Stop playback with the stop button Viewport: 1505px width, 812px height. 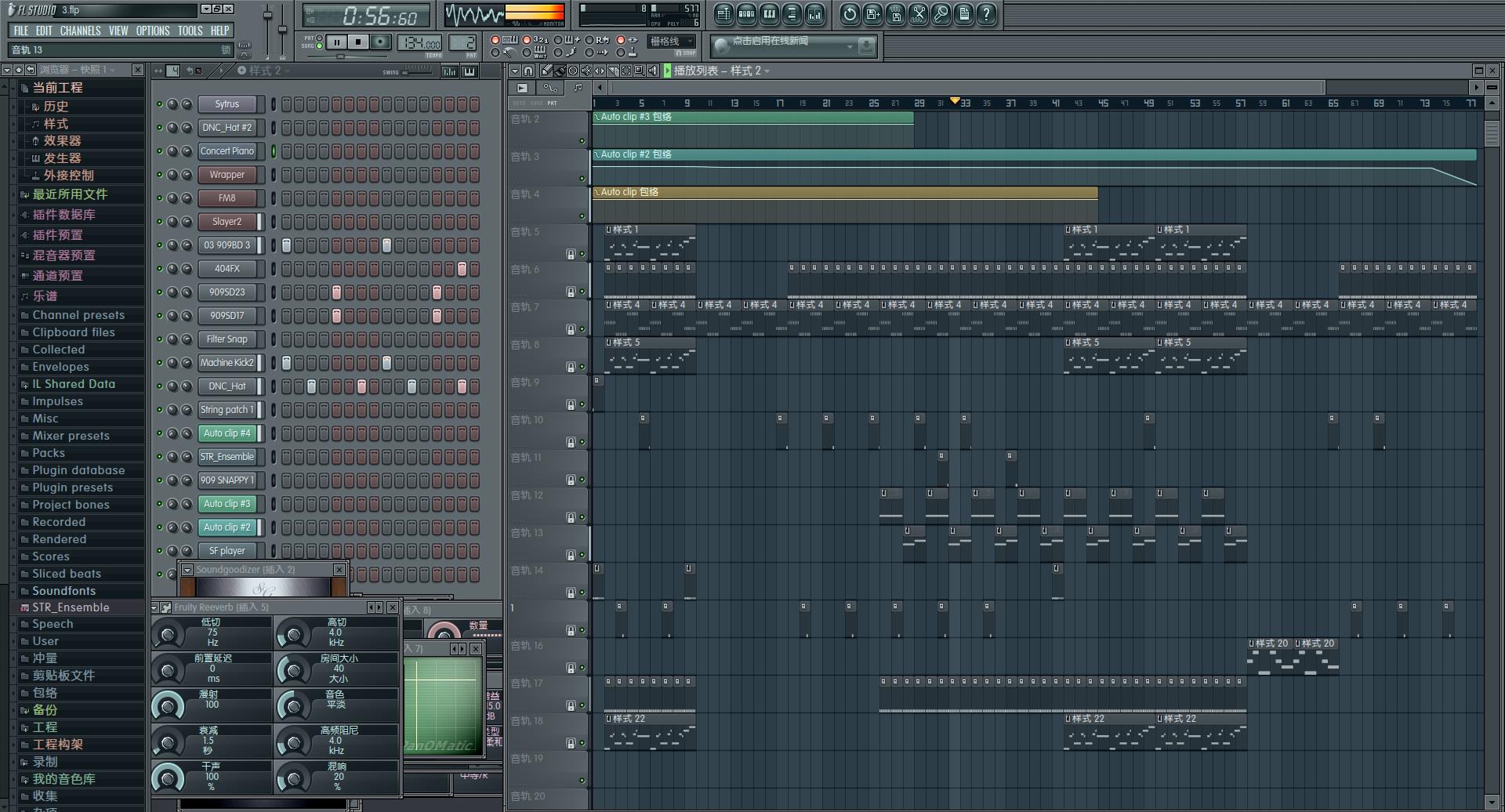pos(358,42)
